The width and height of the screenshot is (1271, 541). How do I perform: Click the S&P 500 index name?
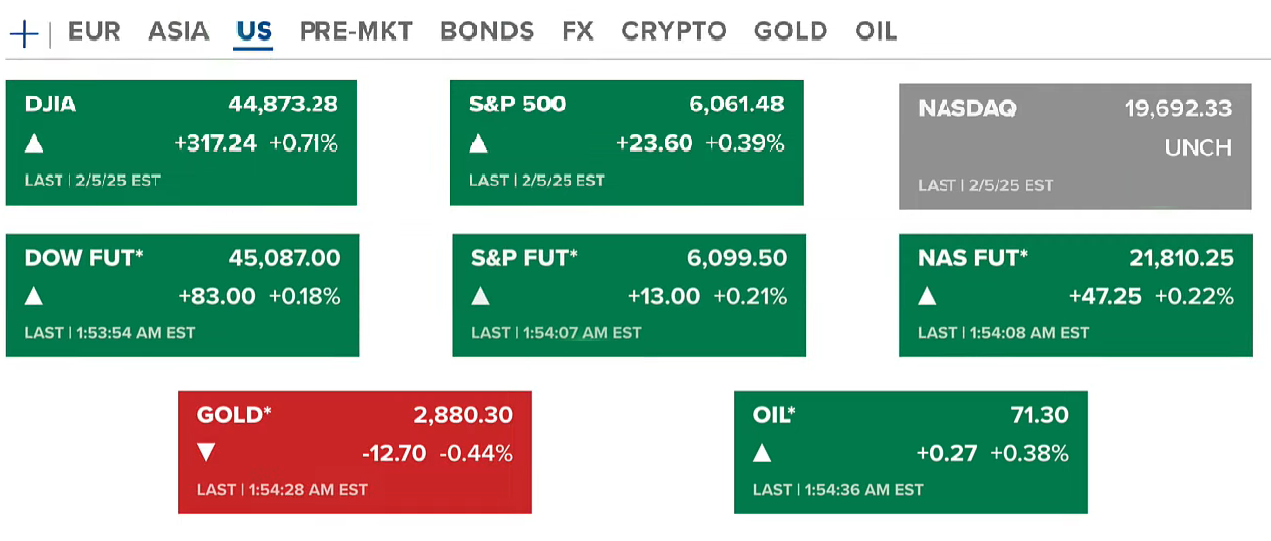coord(517,104)
